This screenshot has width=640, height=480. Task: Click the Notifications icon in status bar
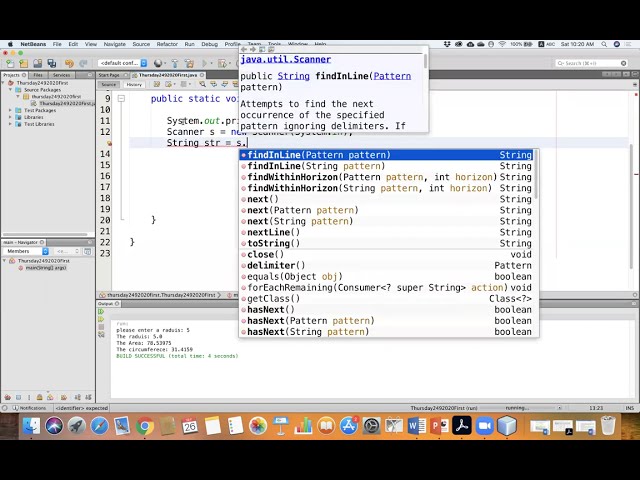16,408
